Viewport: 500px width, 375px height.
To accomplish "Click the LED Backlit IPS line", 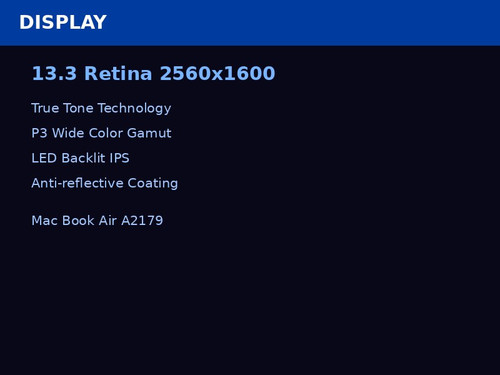I will coord(80,158).
